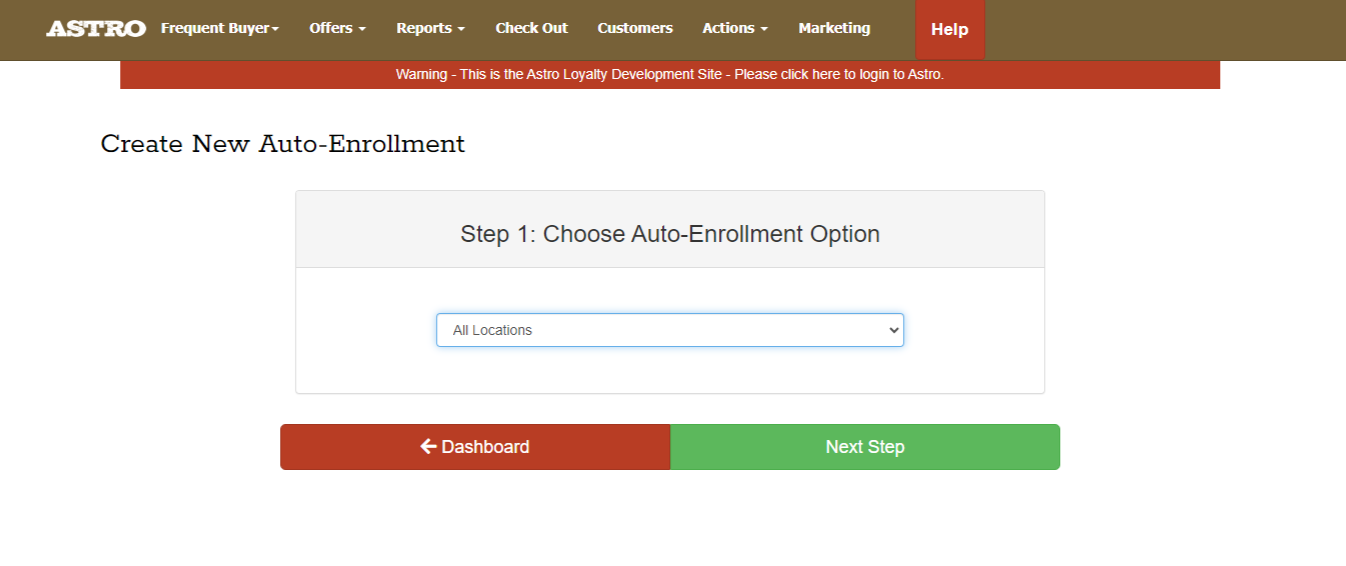The image size is (1346, 566).
Task: Click the caret arrow beside Frequent Buyer
Action: click(276, 29)
